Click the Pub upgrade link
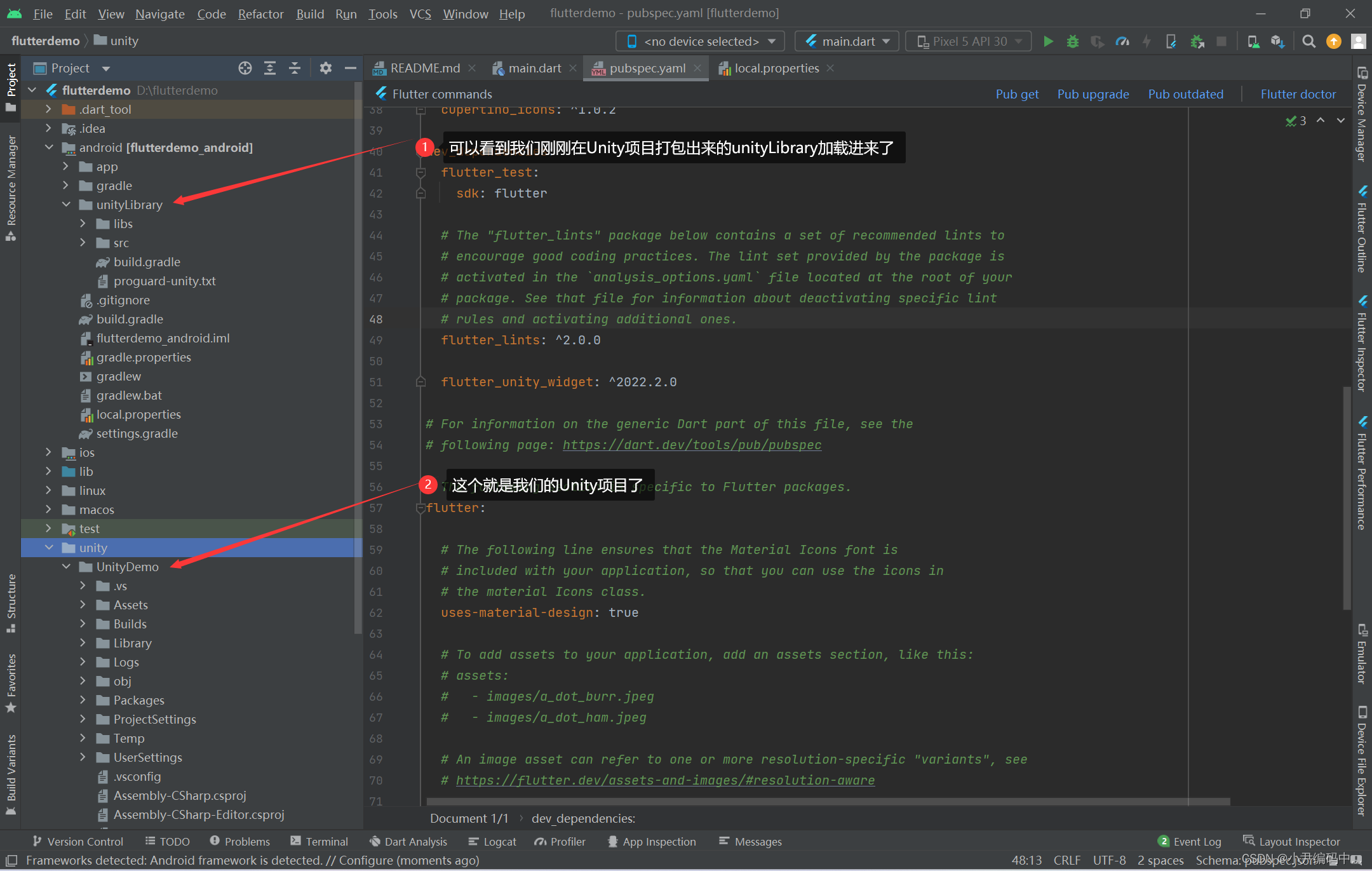Image resolution: width=1372 pixels, height=871 pixels. pos(1093,94)
